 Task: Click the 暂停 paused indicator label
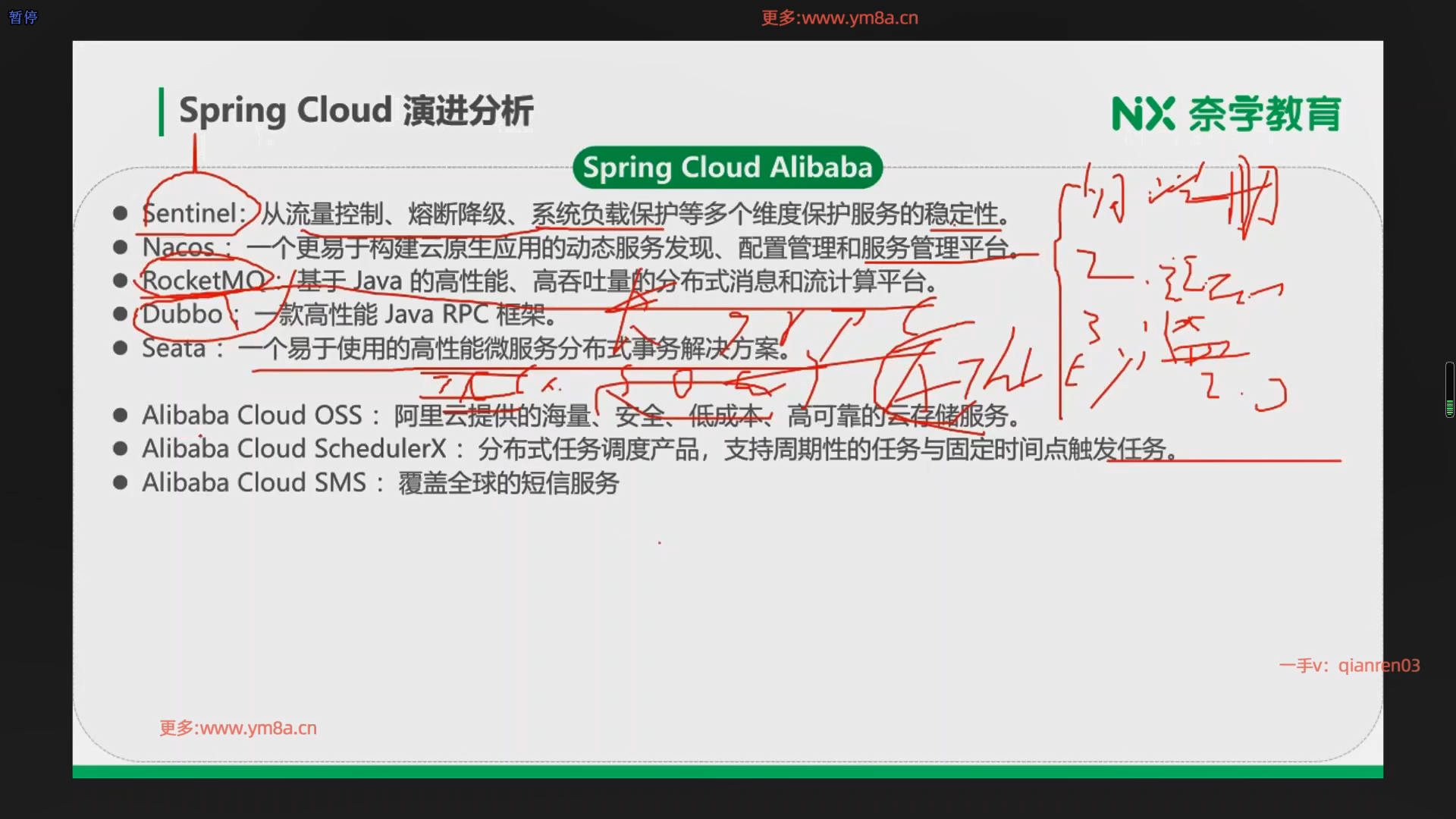click(23, 17)
